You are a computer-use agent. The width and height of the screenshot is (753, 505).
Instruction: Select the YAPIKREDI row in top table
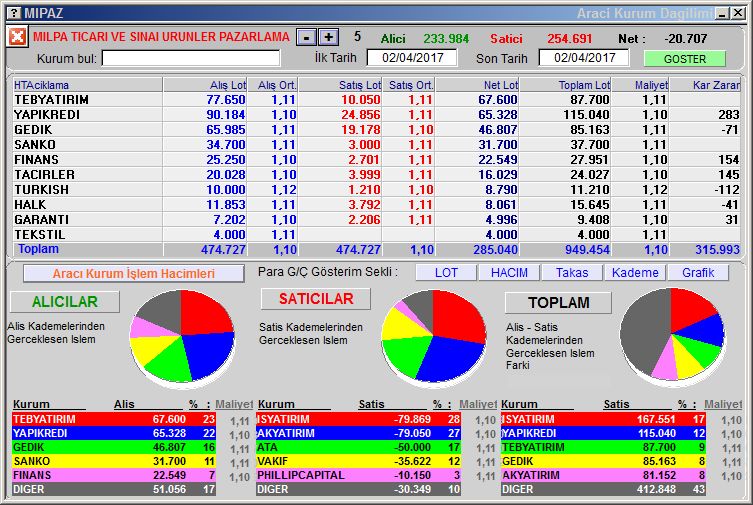click(x=376, y=115)
